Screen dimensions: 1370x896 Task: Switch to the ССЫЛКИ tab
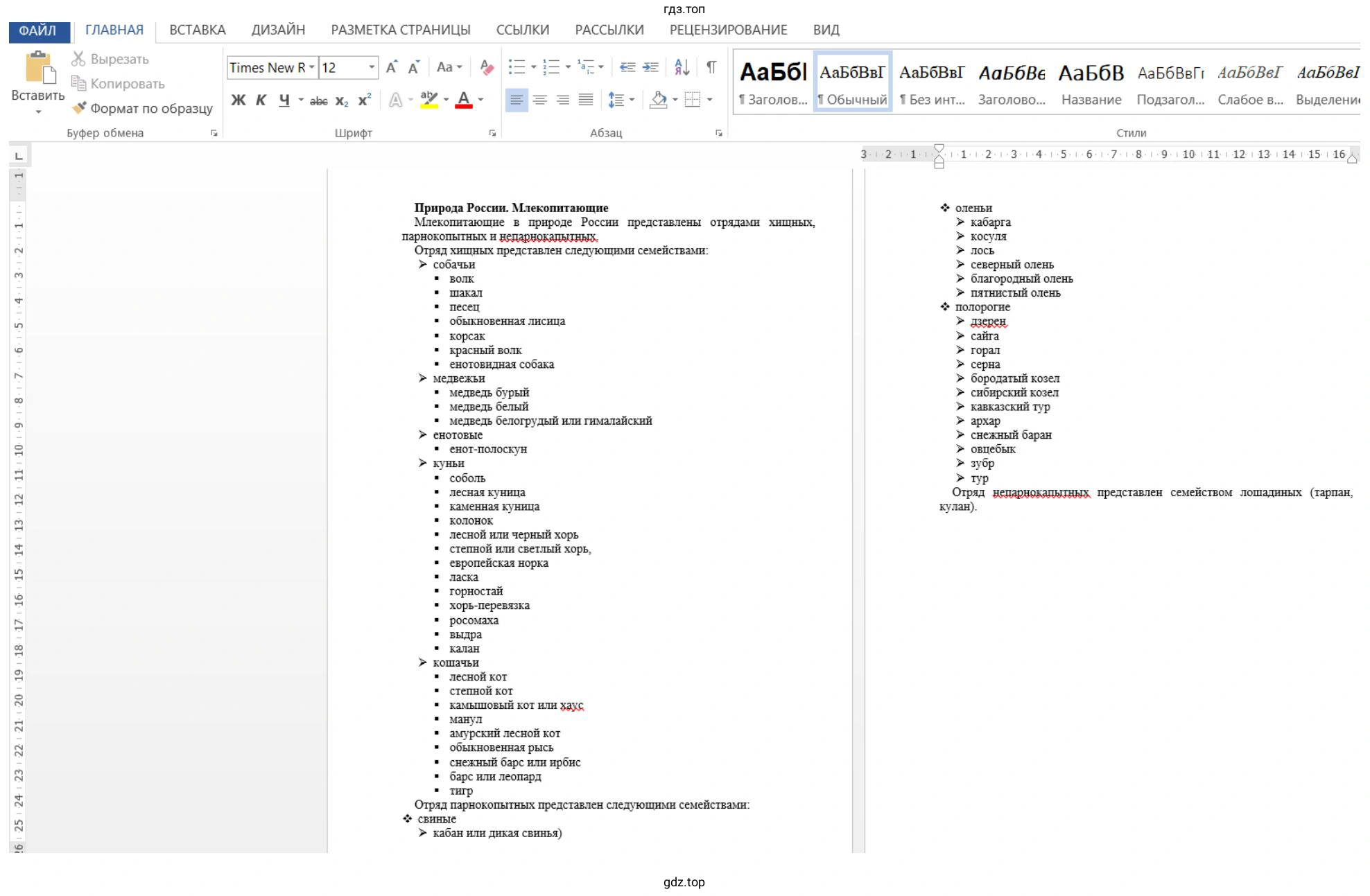tap(523, 30)
